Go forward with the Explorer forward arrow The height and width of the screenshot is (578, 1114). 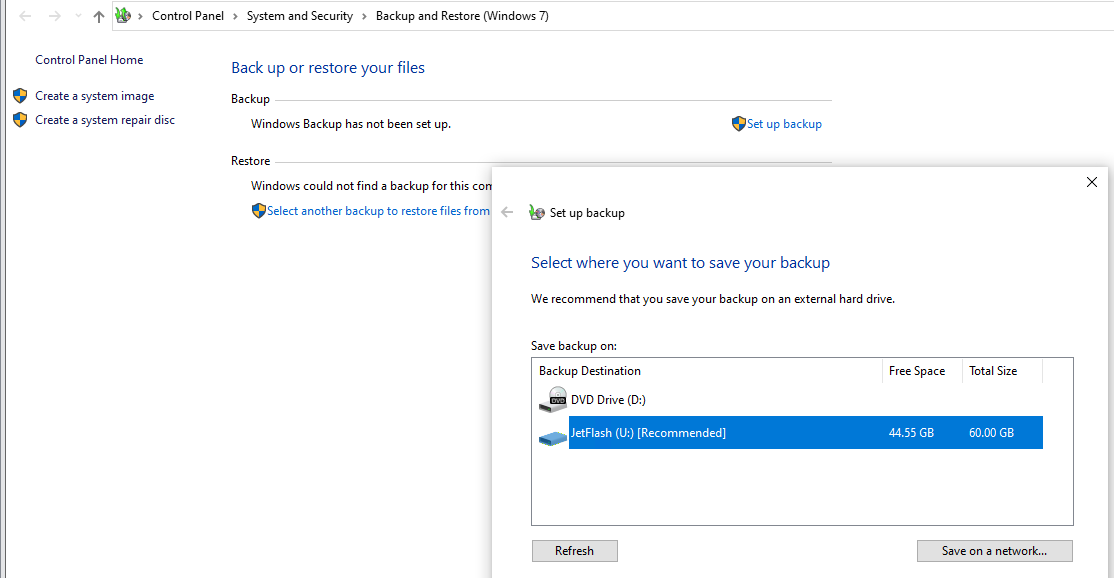pyautogui.click(x=55, y=16)
